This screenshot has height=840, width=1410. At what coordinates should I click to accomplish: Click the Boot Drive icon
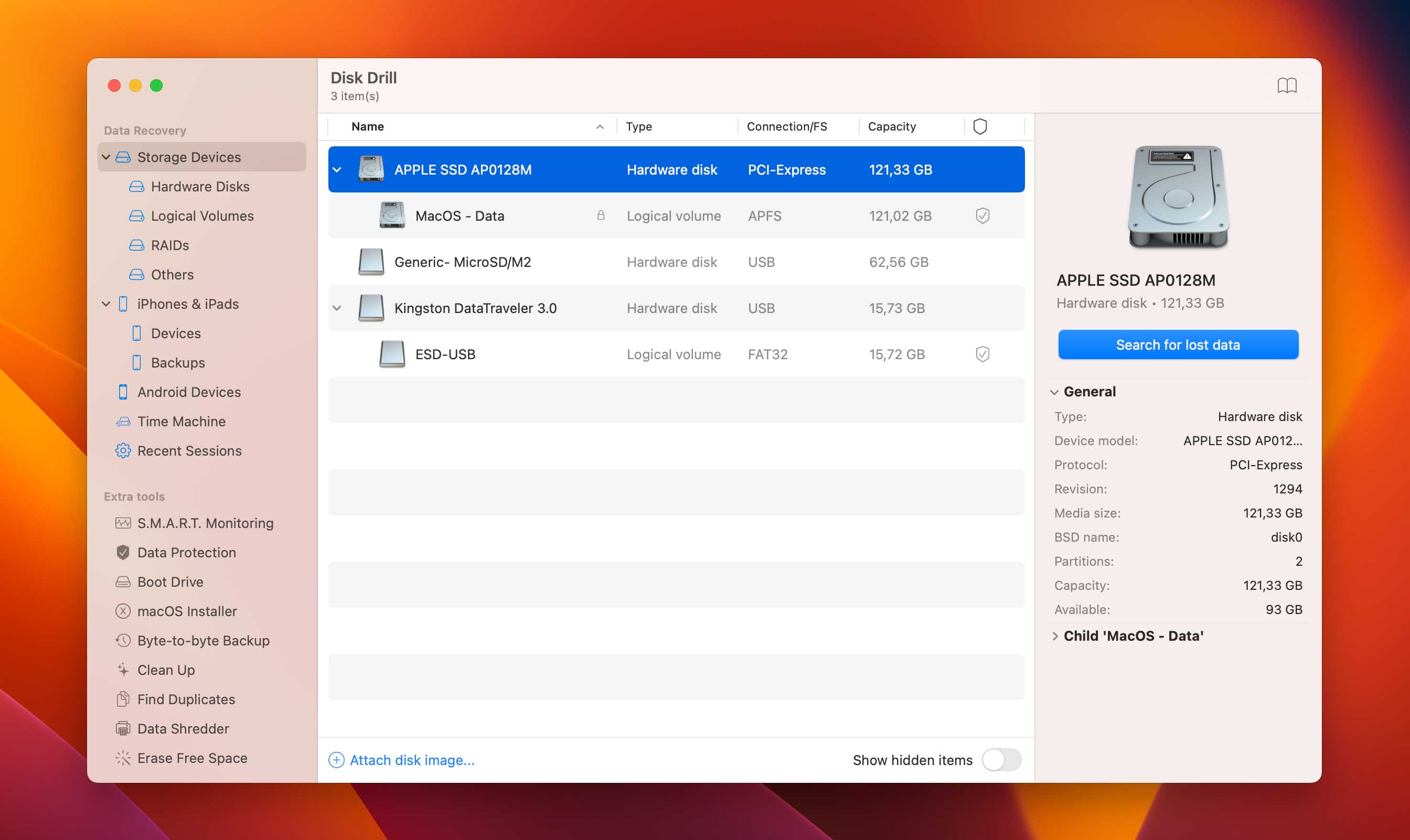[x=123, y=582]
